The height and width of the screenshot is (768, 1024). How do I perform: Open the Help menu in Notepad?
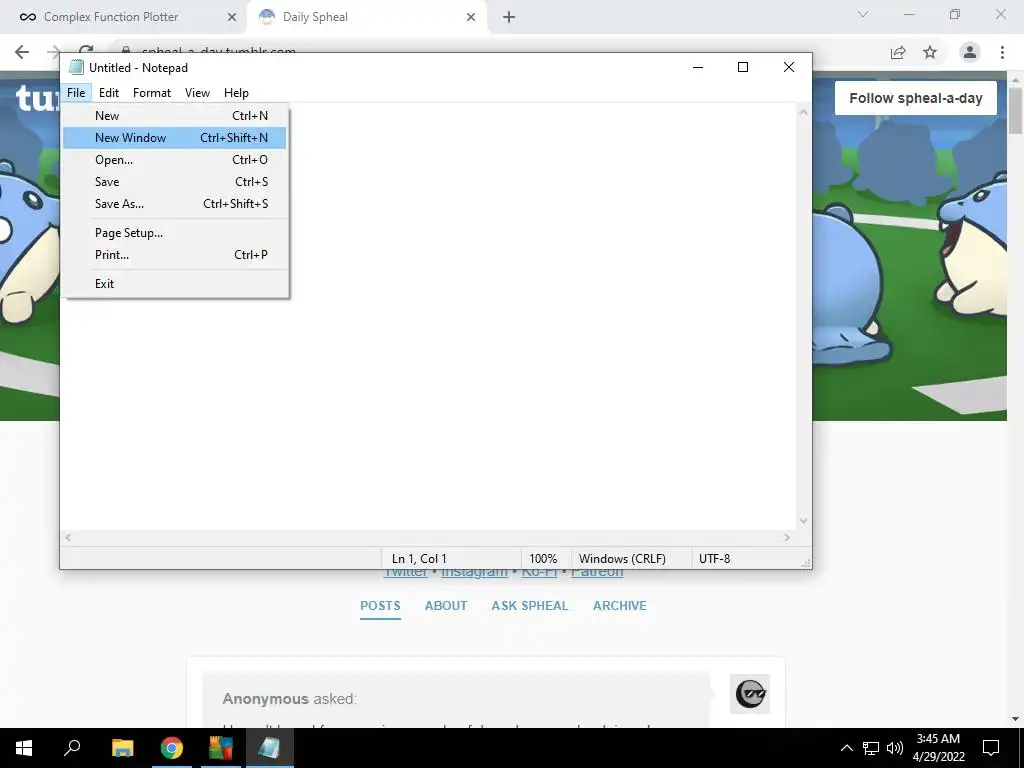[236, 93]
